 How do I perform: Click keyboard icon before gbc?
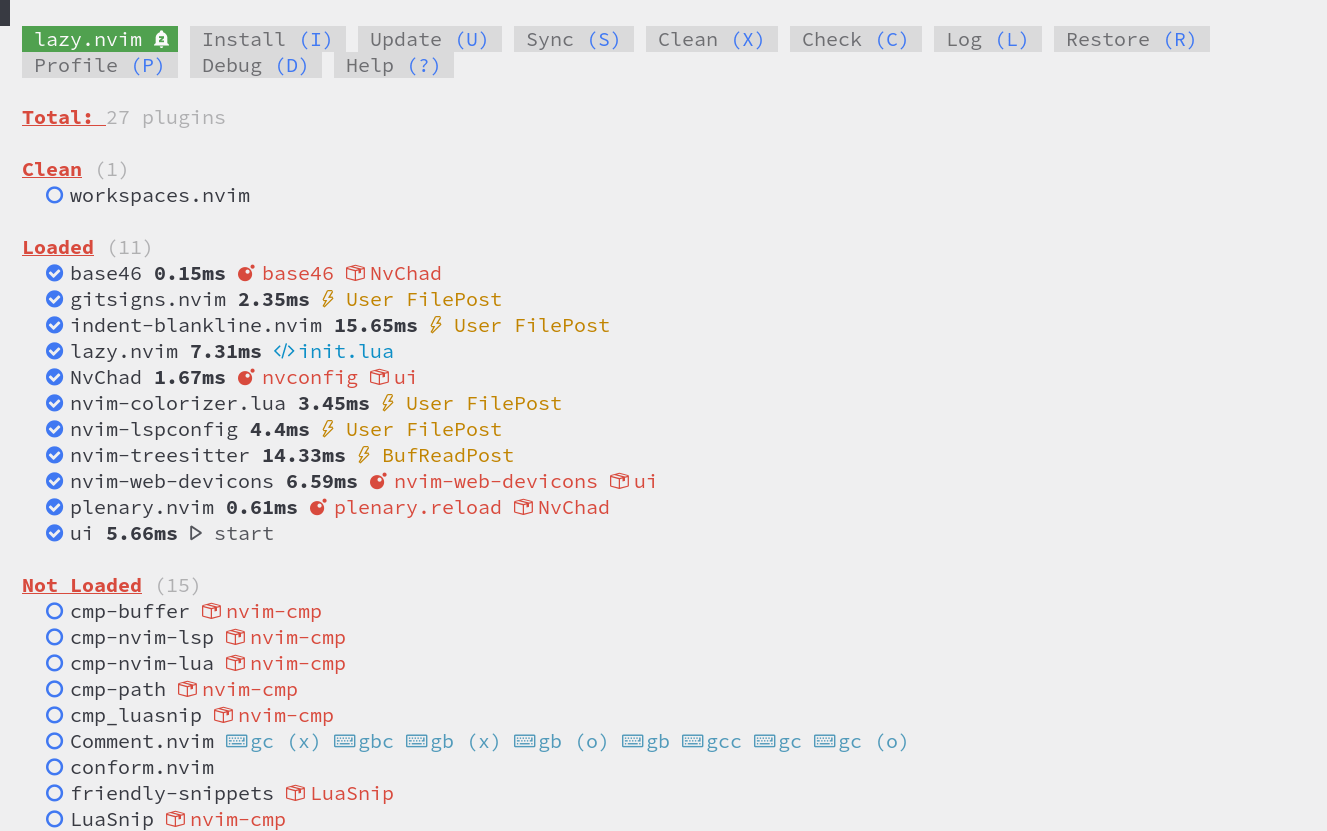pyautogui.click(x=345, y=741)
